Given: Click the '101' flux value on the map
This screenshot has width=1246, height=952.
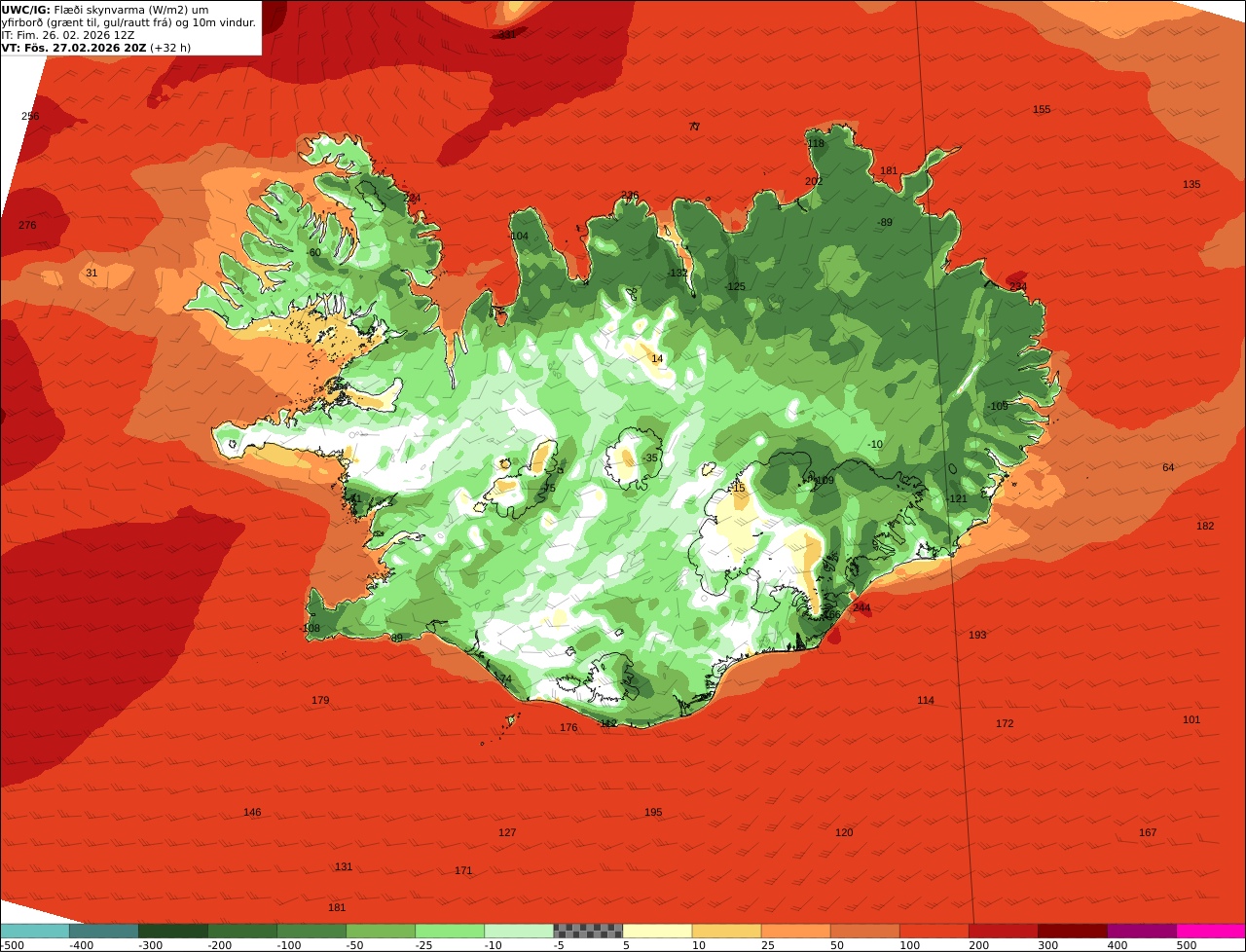Looking at the screenshot, I should [x=1191, y=719].
